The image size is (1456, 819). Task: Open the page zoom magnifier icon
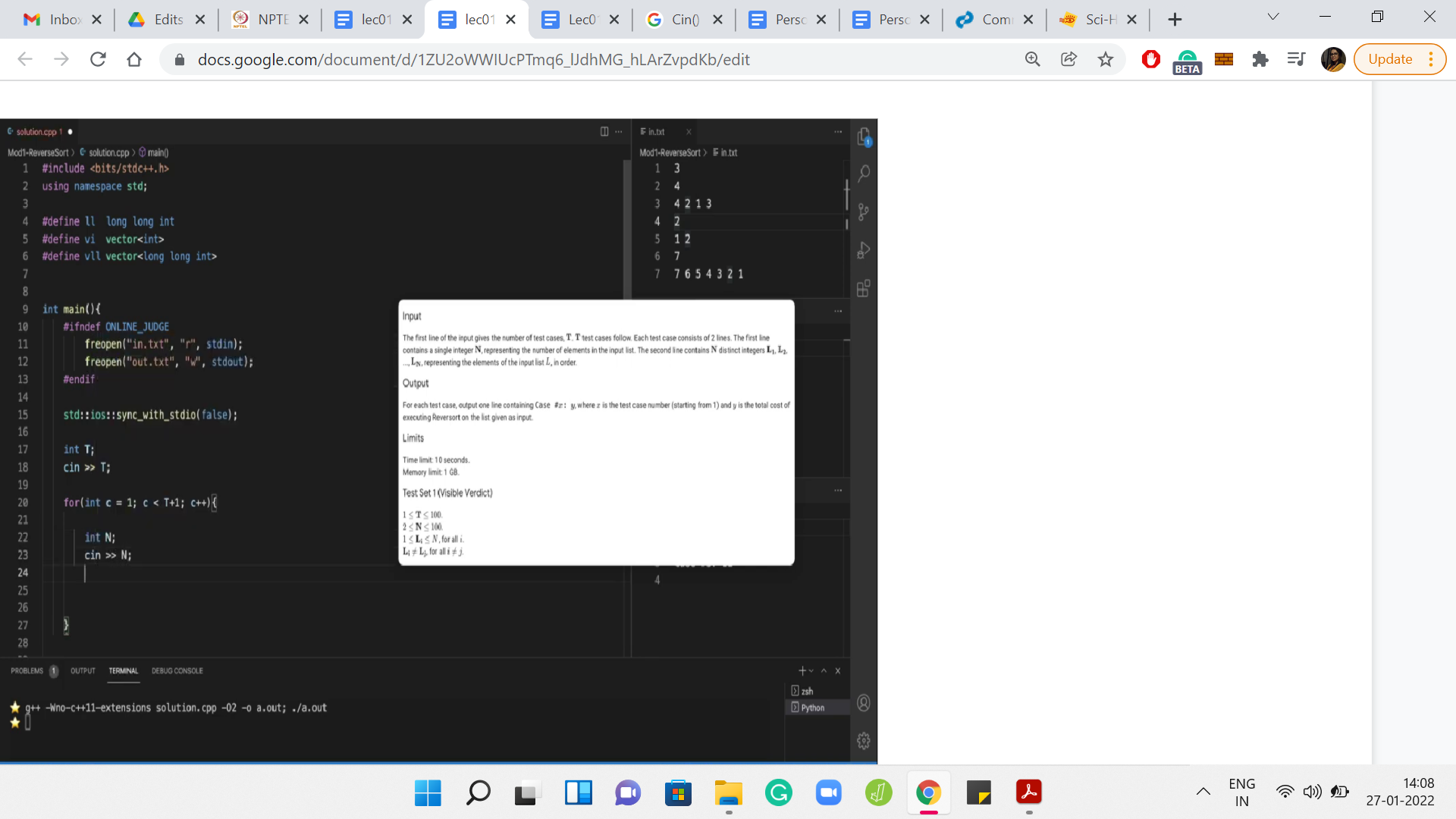[x=1032, y=59]
